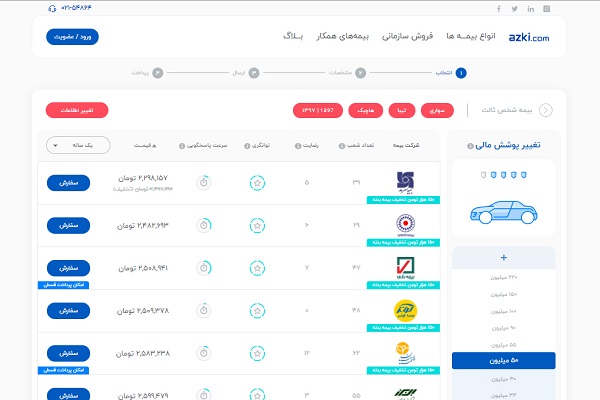Order the 2,583,238 toman insurance
This screenshot has width=600, height=400.
point(68,353)
